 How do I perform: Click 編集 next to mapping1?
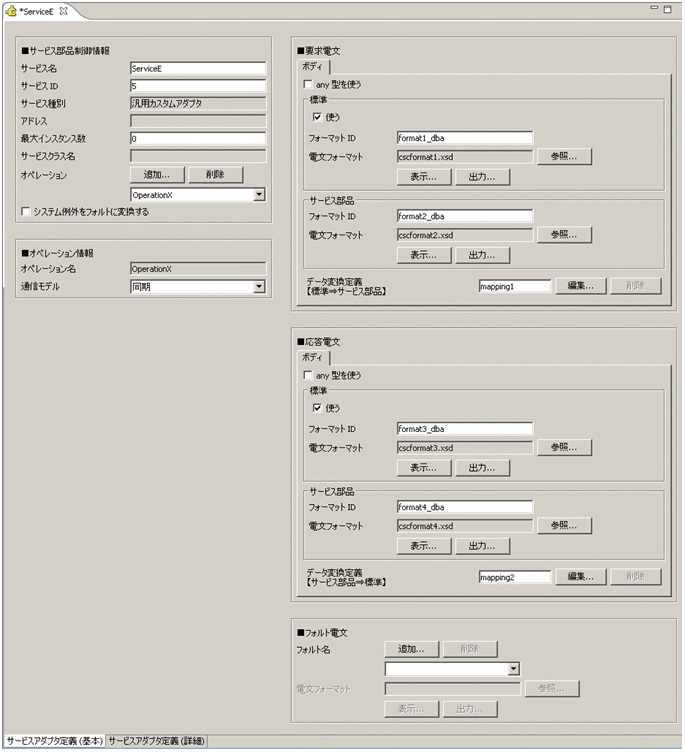tap(581, 286)
